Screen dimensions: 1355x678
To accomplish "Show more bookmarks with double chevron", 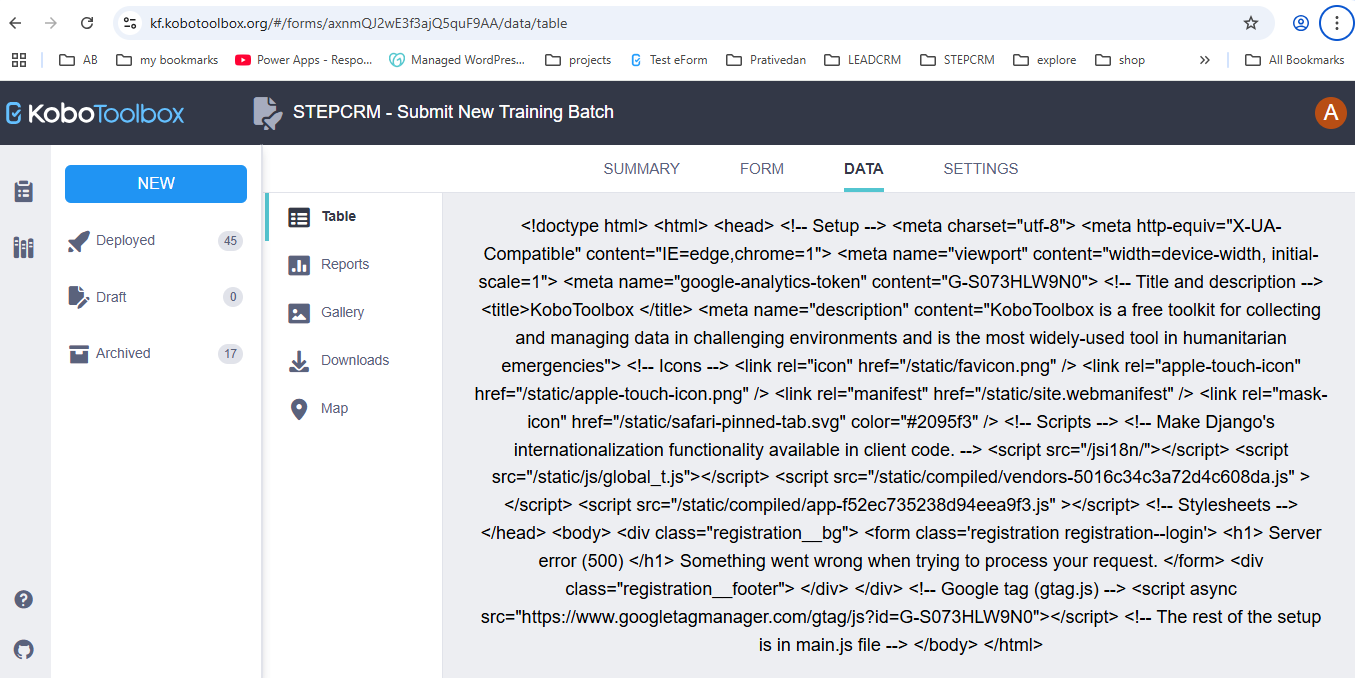I will [1204, 60].
